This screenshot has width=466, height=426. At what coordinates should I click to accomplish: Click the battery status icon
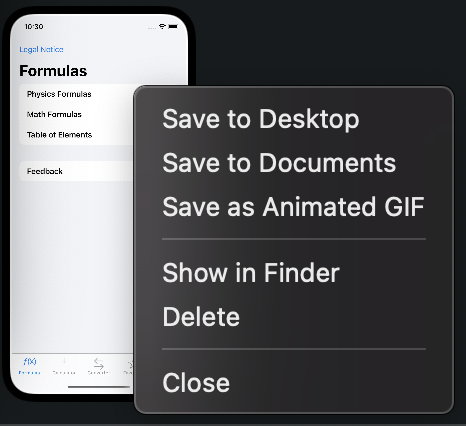pos(173,26)
